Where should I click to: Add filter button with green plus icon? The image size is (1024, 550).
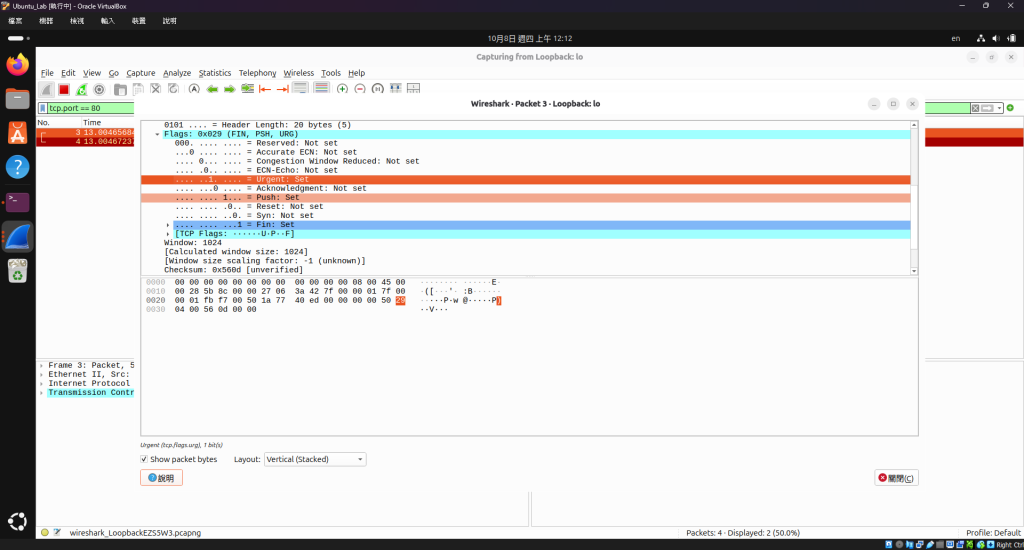coord(1010,108)
